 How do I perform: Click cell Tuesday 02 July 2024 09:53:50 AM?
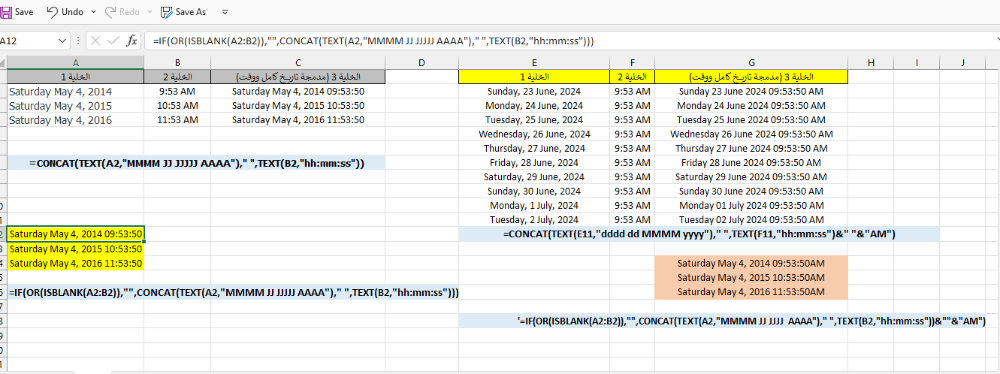(751, 220)
